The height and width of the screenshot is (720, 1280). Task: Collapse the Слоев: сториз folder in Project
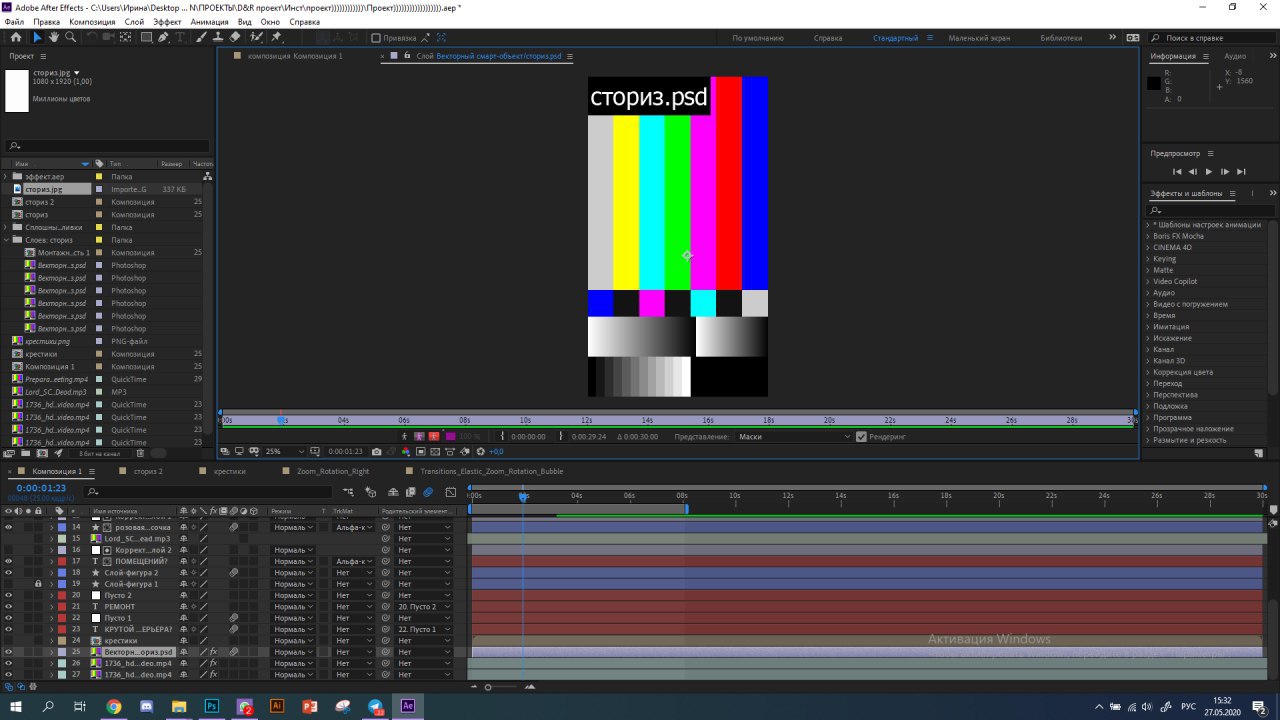point(6,240)
